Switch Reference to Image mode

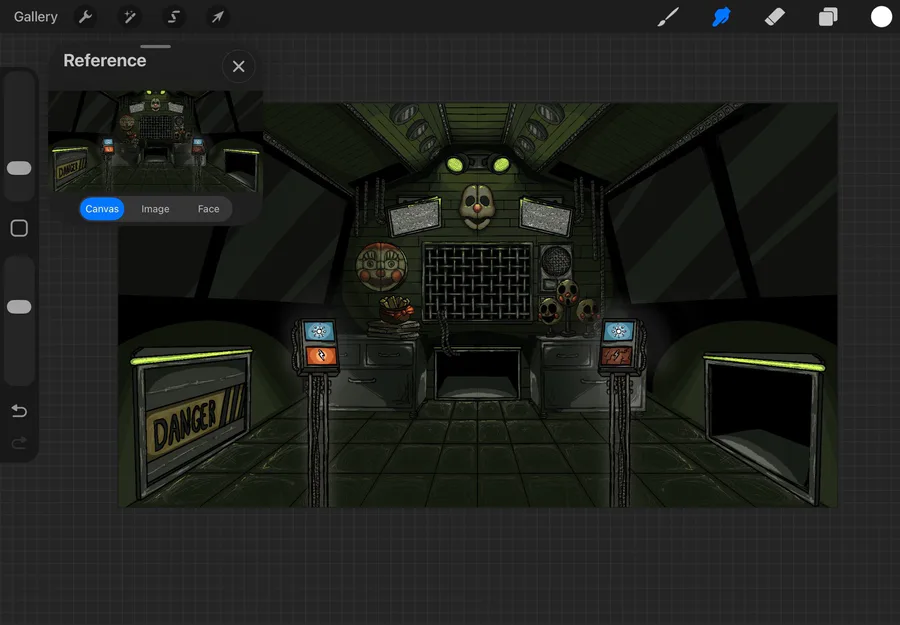(155, 209)
